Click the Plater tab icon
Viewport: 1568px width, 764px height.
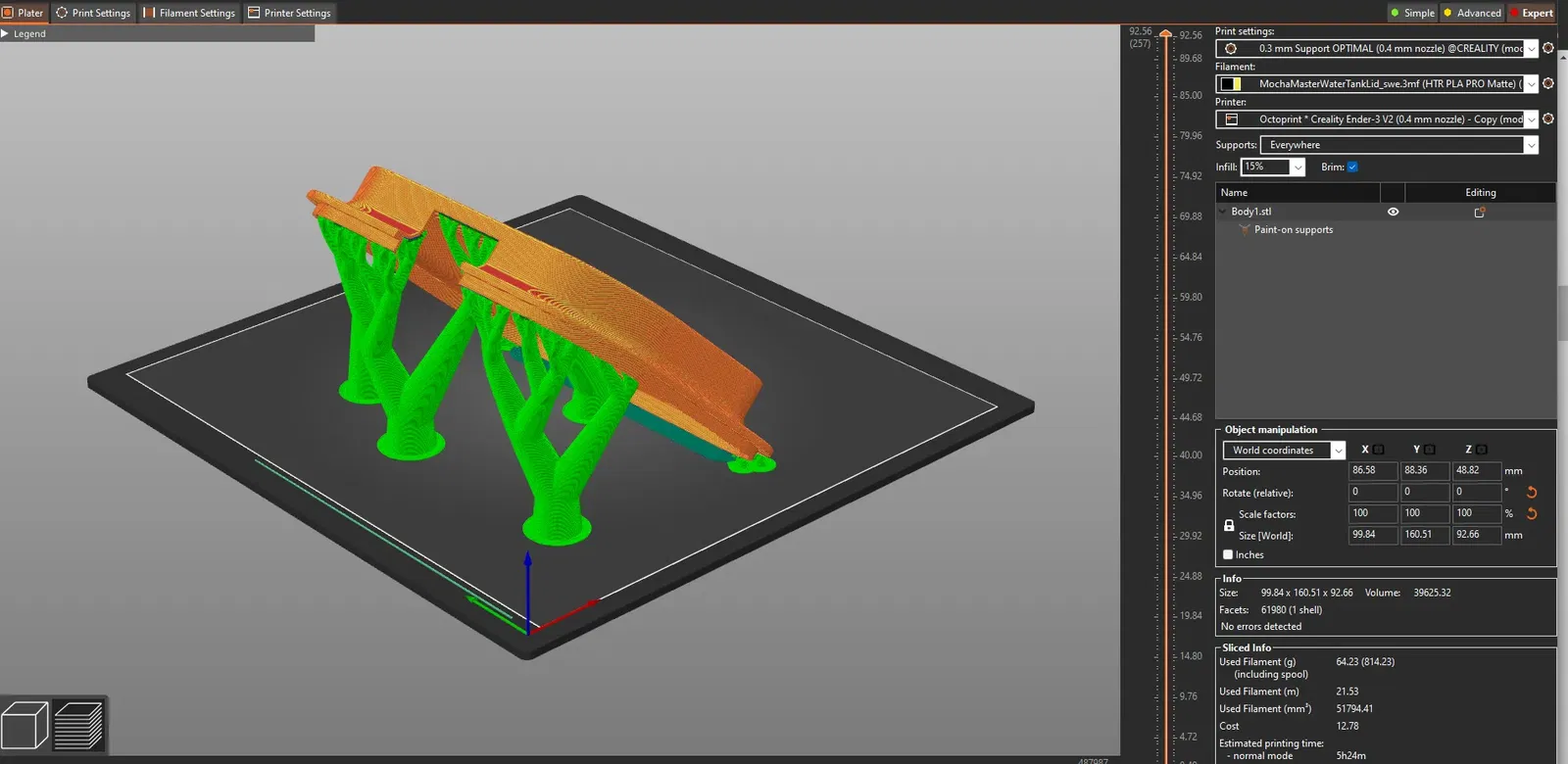click(x=8, y=13)
